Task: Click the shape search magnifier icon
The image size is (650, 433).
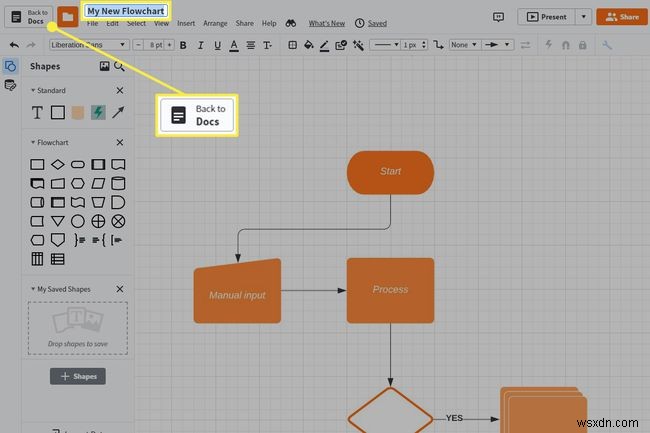Action: coord(119,66)
